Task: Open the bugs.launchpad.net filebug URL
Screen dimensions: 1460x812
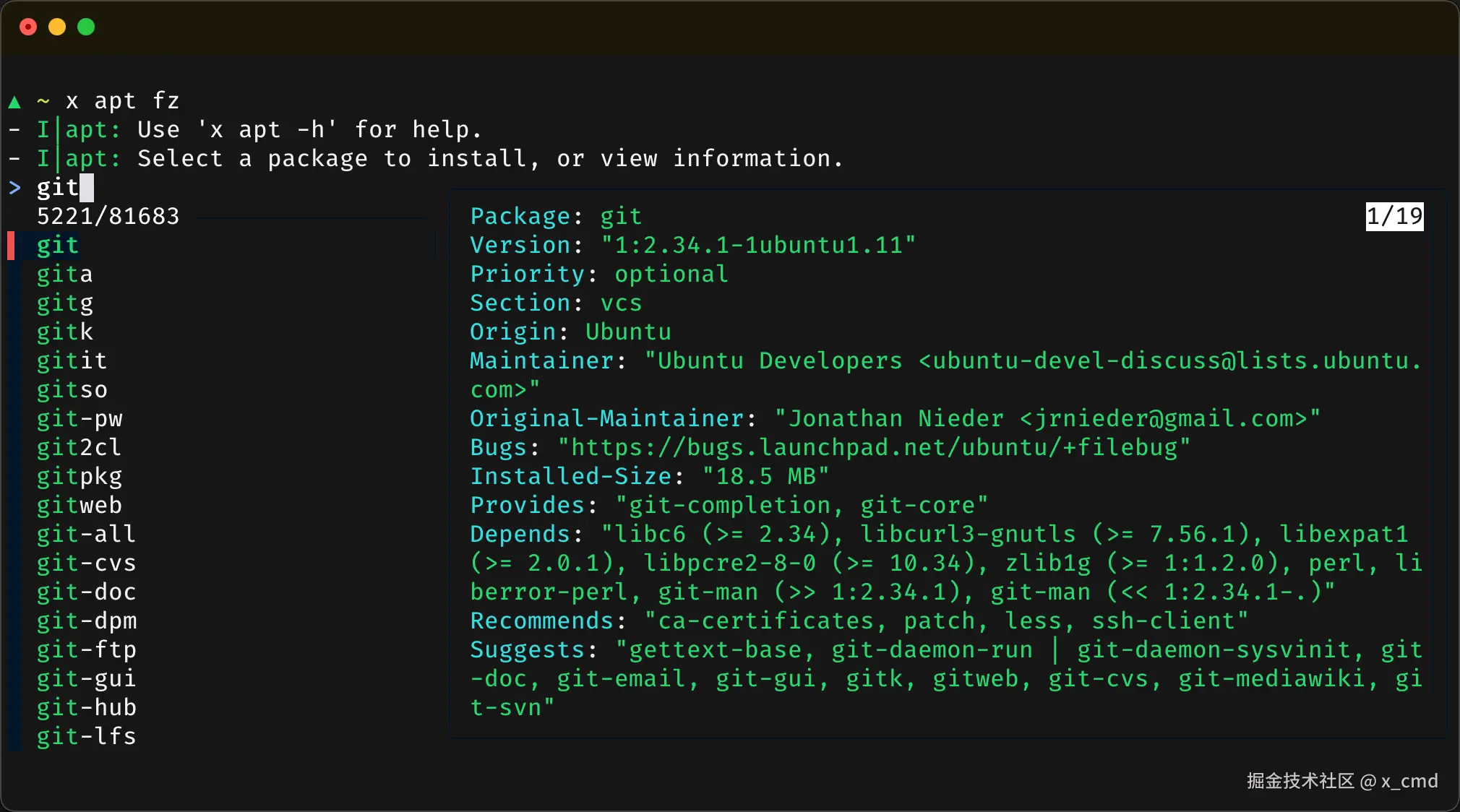Action: click(x=875, y=448)
